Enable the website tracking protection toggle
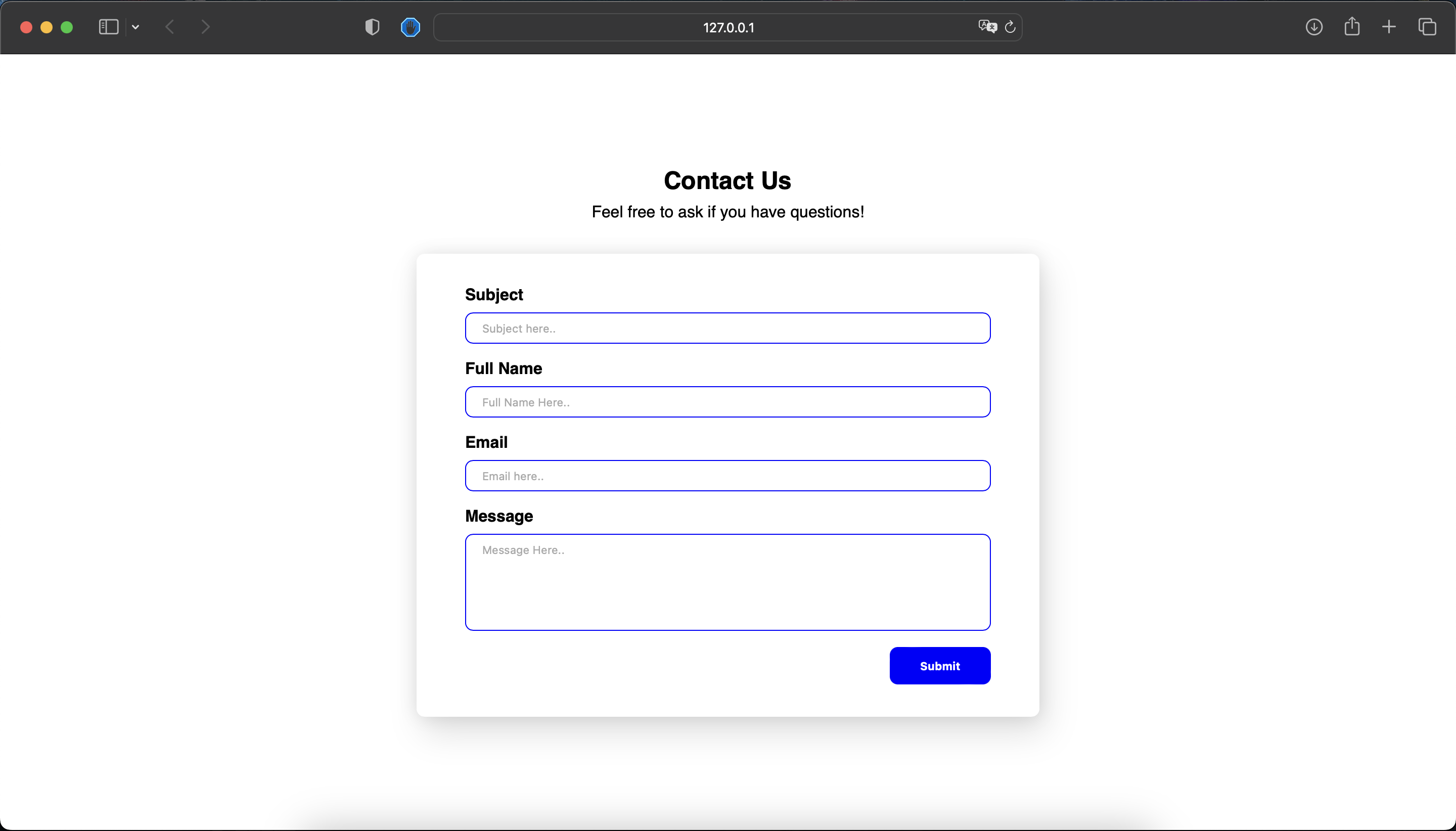 pyautogui.click(x=373, y=27)
